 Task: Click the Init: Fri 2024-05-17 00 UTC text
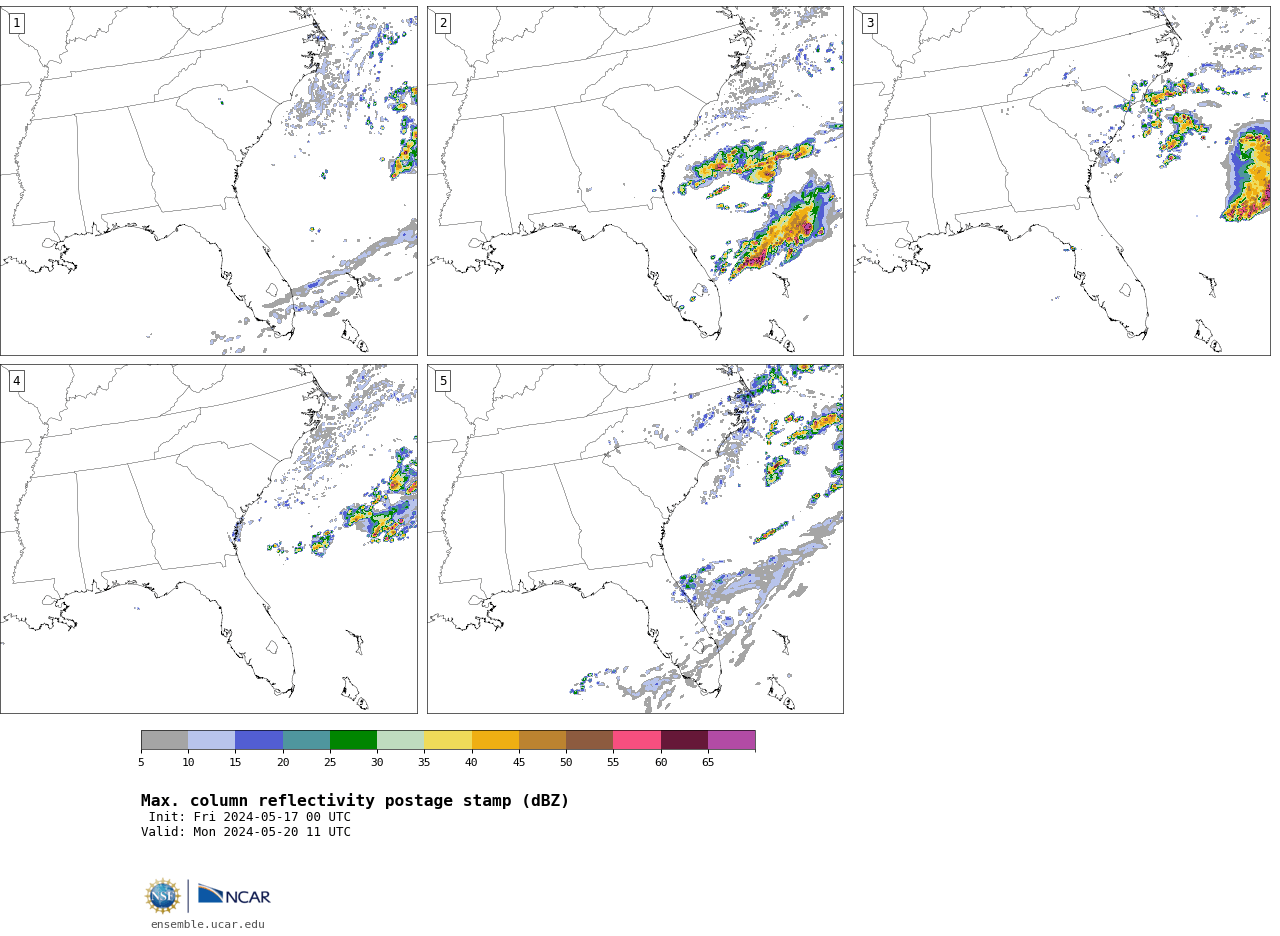(250, 817)
